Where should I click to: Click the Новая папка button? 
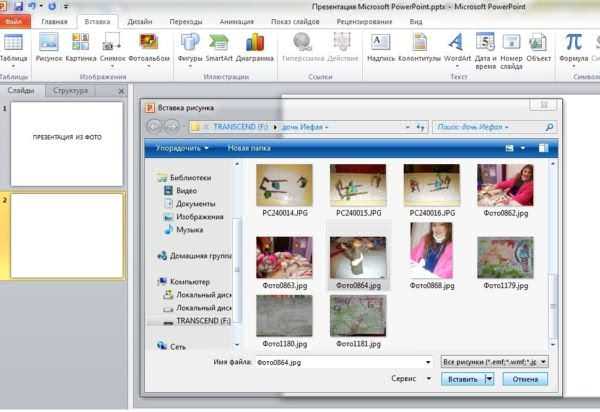click(x=249, y=148)
